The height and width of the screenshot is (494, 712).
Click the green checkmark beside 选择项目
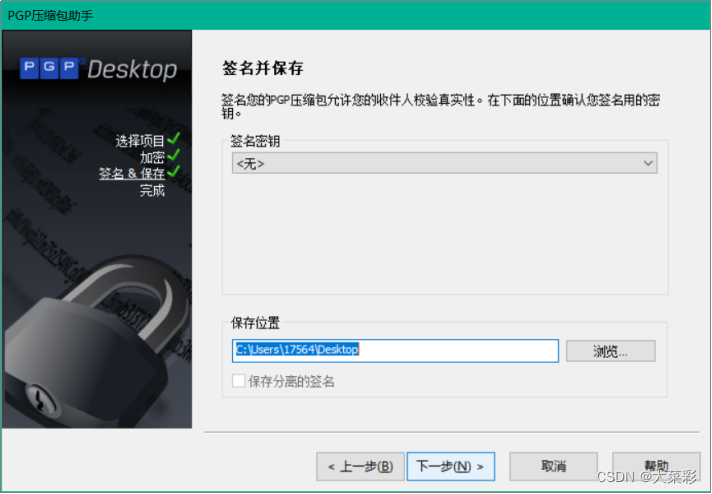click(x=174, y=138)
